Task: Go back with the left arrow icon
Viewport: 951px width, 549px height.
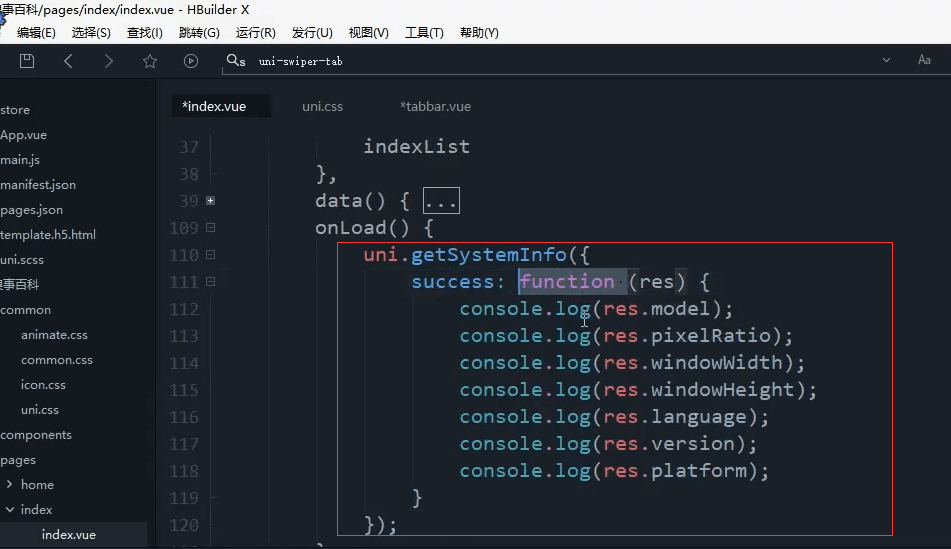Action: point(68,61)
